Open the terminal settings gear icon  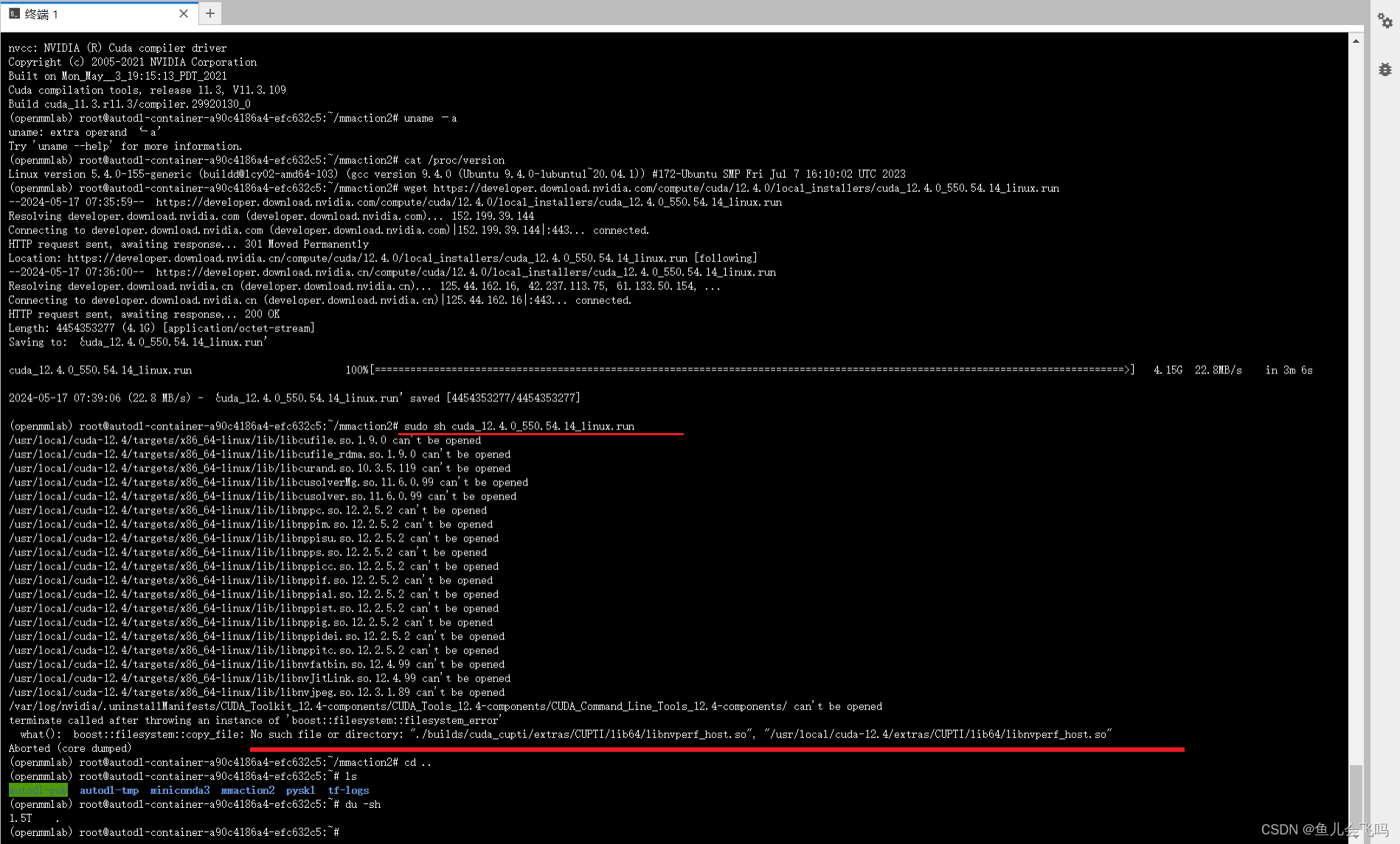(x=1385, y=21)
